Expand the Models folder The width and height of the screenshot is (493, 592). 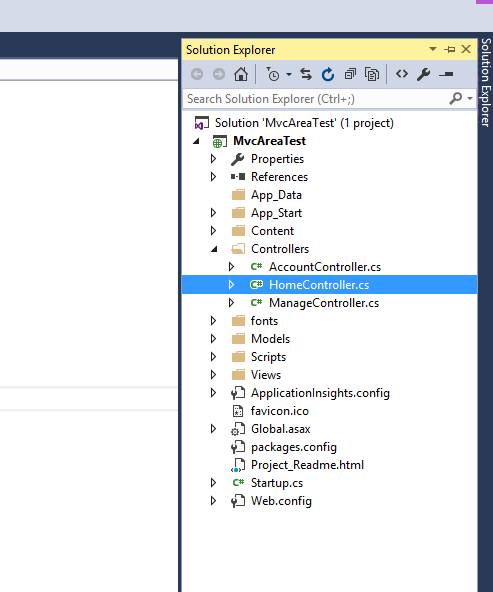tap(213, 339)
